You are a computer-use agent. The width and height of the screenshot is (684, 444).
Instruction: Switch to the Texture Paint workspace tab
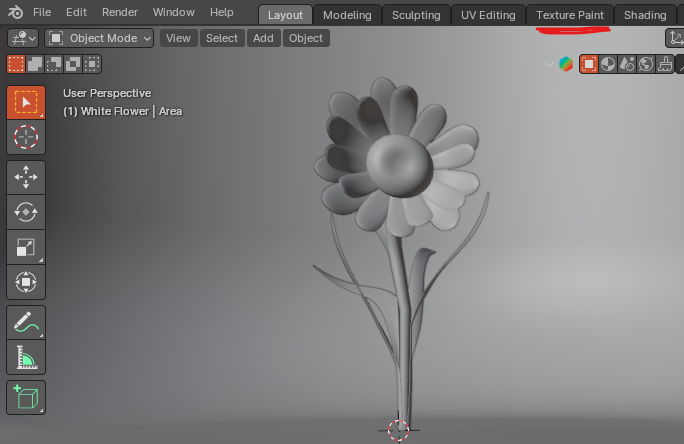click(569, 15)
